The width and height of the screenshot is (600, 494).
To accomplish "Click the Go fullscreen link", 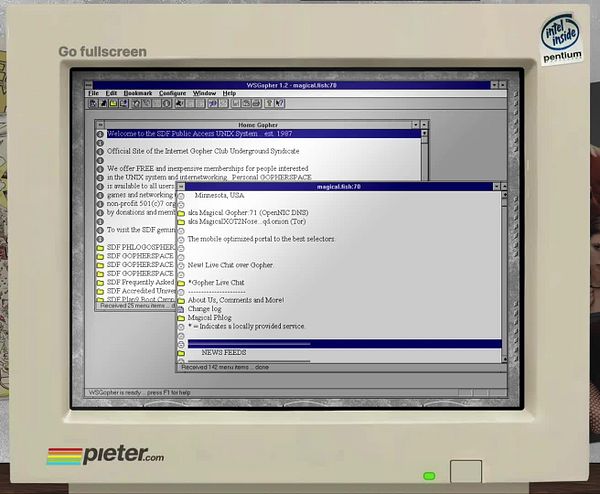I will click(103, 52).
